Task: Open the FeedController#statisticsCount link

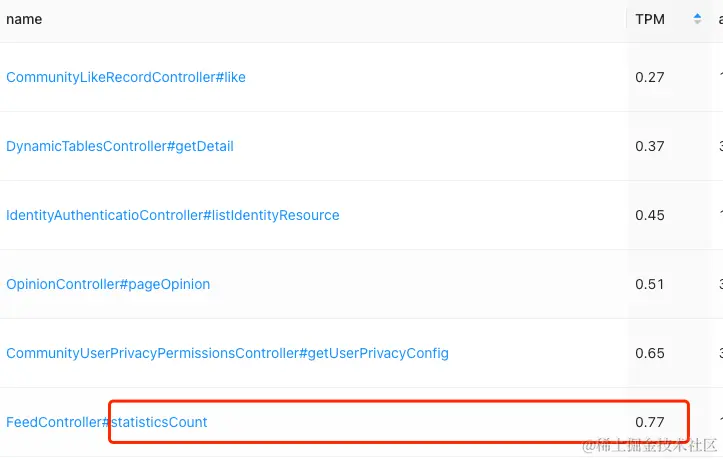Action: [107, 422]
